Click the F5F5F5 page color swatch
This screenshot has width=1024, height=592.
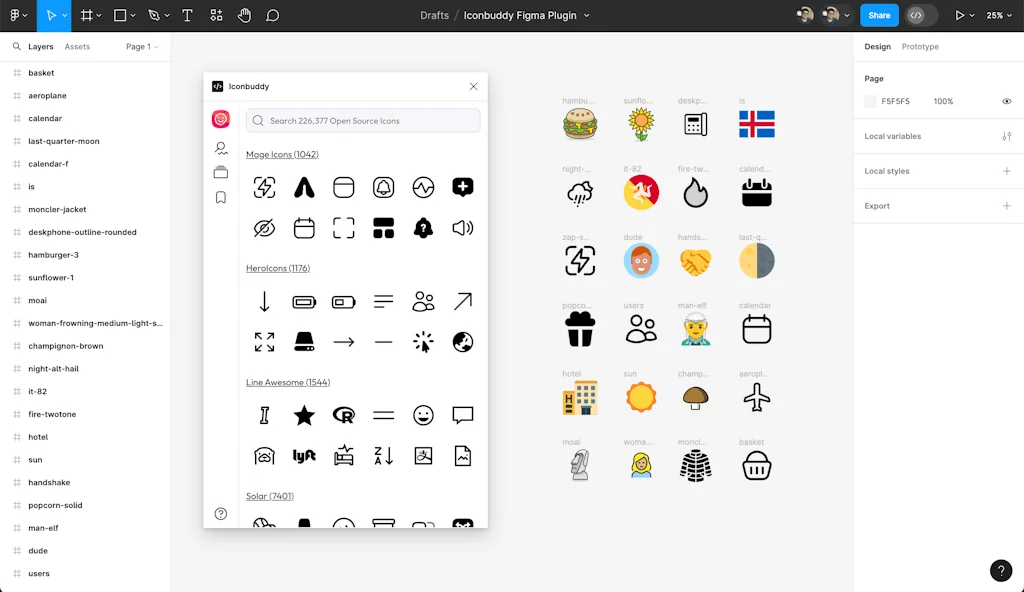870,101
